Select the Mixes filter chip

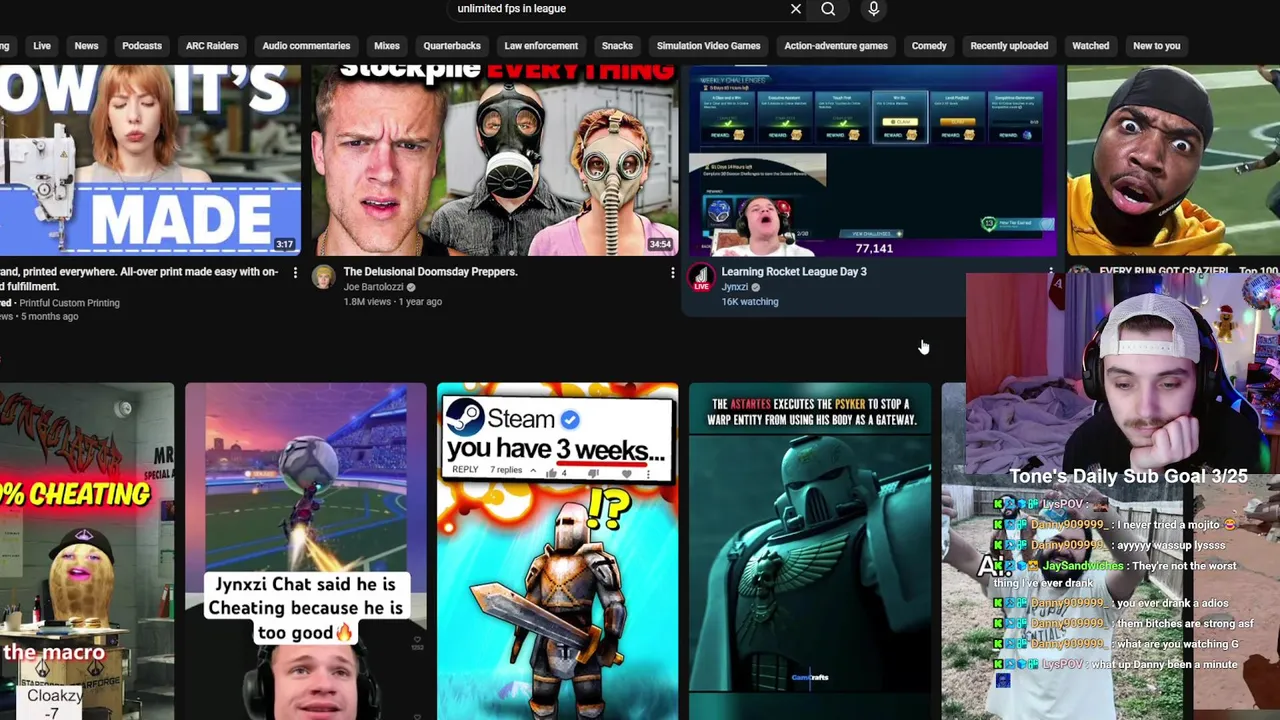pos(387,46)
